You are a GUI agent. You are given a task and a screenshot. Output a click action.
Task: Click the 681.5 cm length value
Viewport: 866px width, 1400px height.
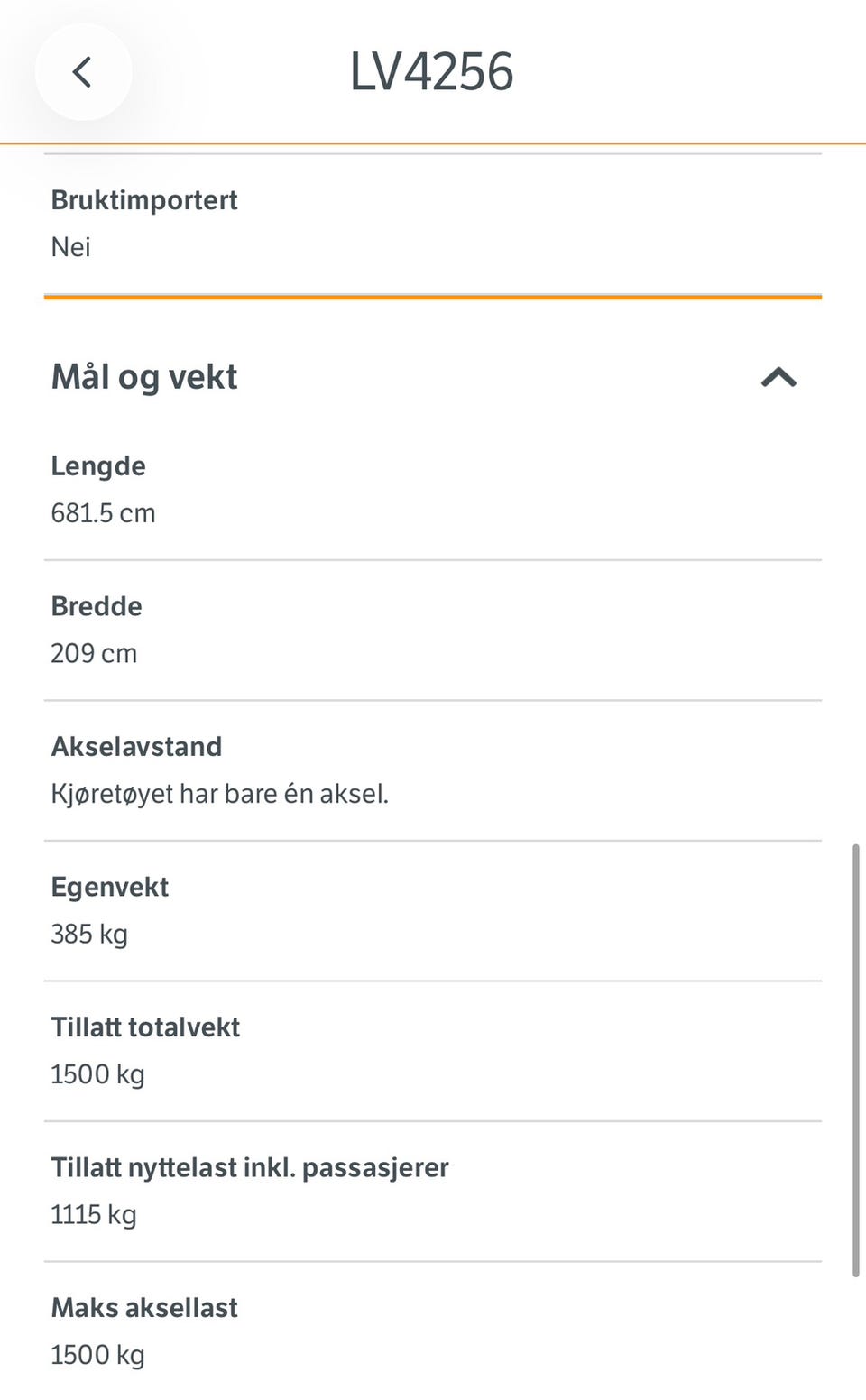tap(103, 513)
